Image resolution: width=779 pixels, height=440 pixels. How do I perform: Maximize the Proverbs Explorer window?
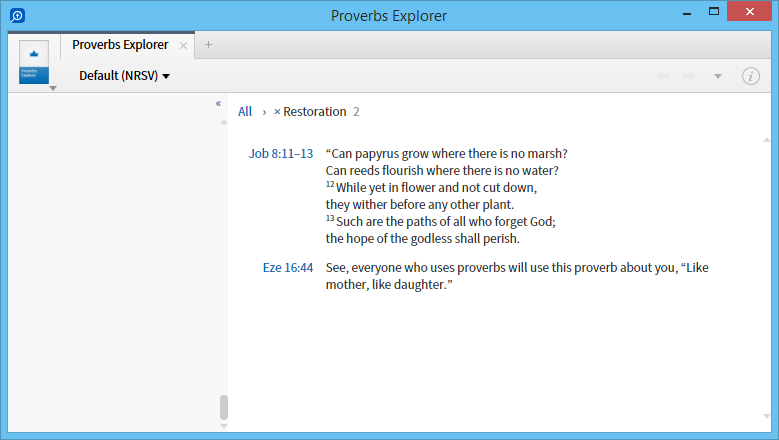(714, 11)
